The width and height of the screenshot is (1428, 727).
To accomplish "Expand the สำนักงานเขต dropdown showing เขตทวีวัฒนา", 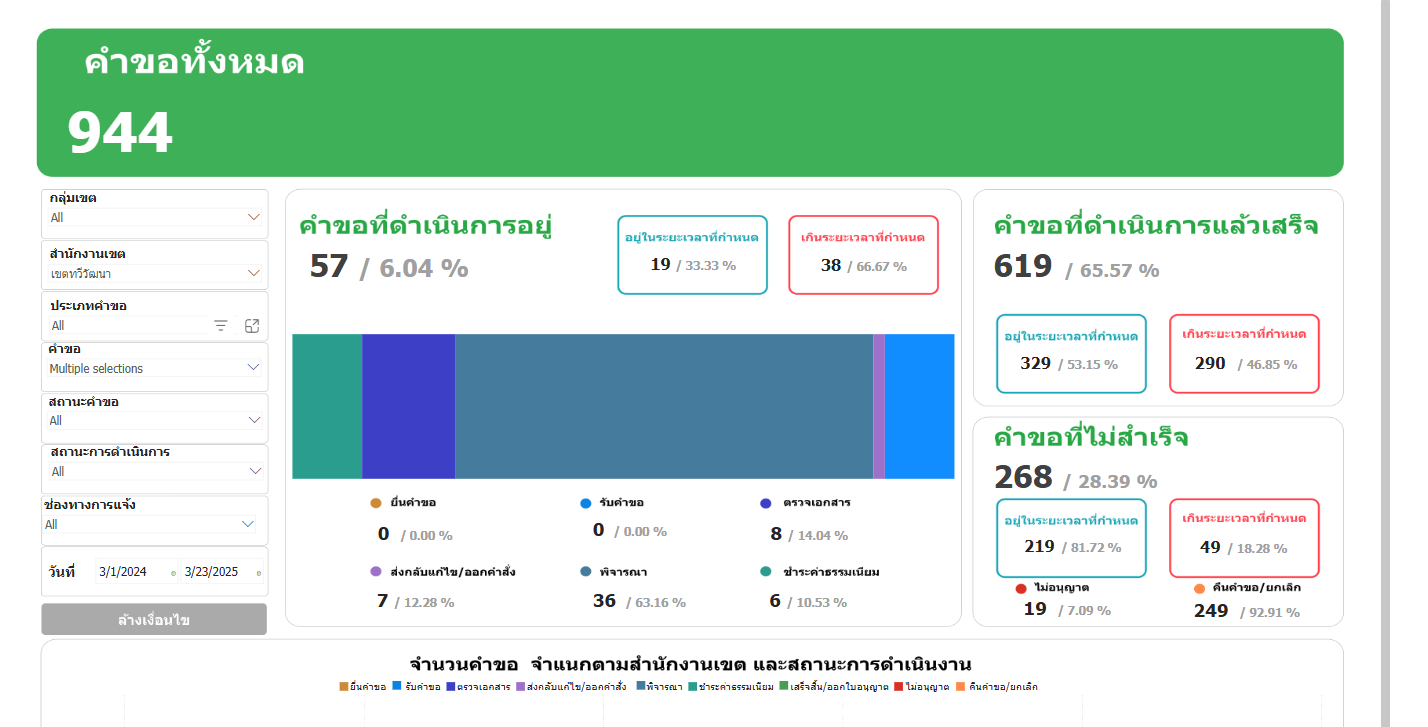I will click(253, 273).
